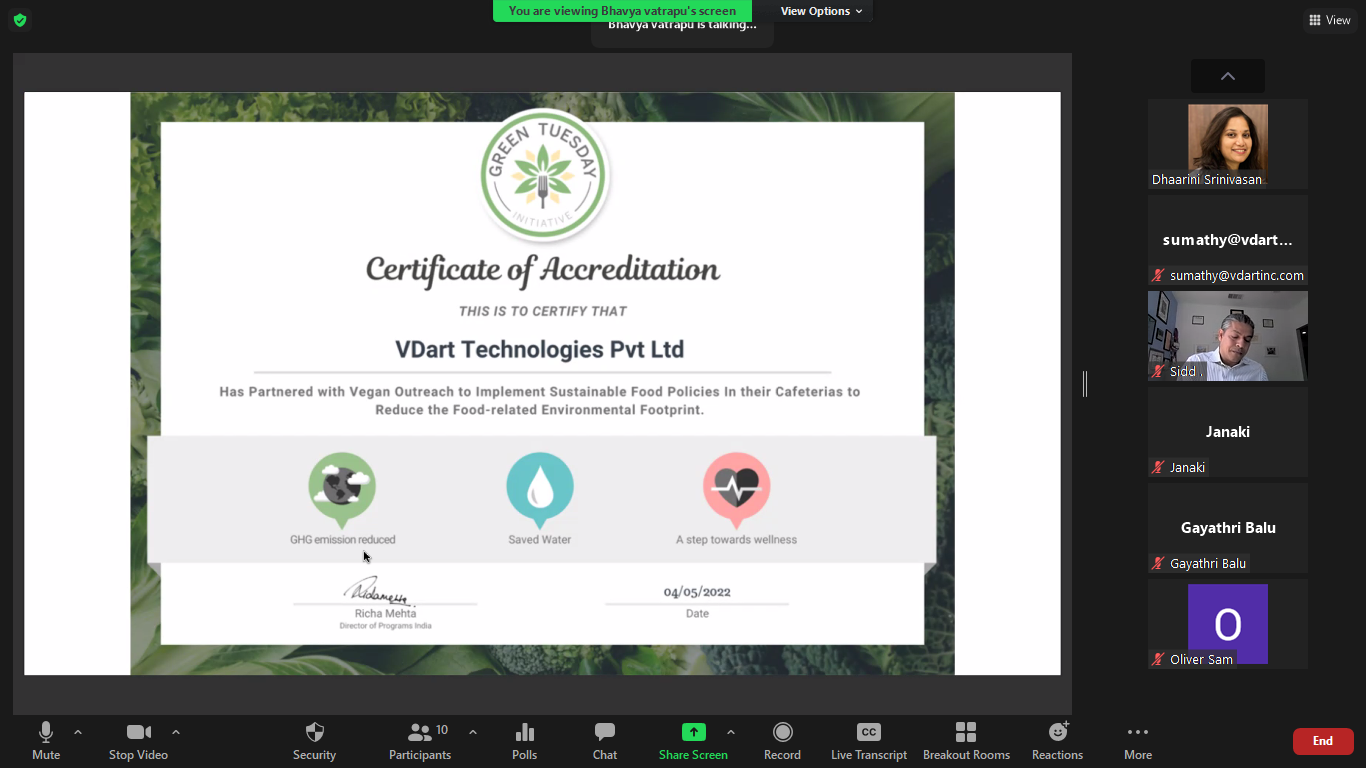Select Sidd's video thumbnail

pos(1228,336)
